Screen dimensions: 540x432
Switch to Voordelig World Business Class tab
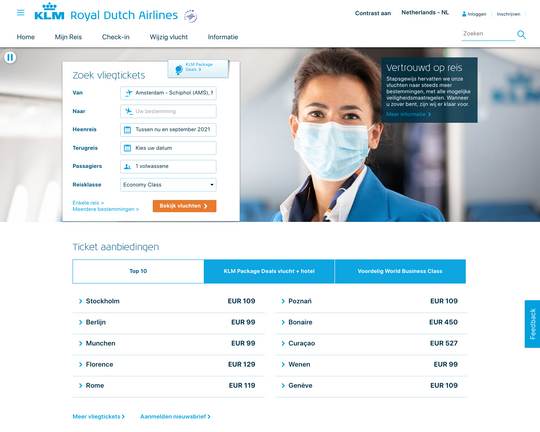click(x=400, y=271)
